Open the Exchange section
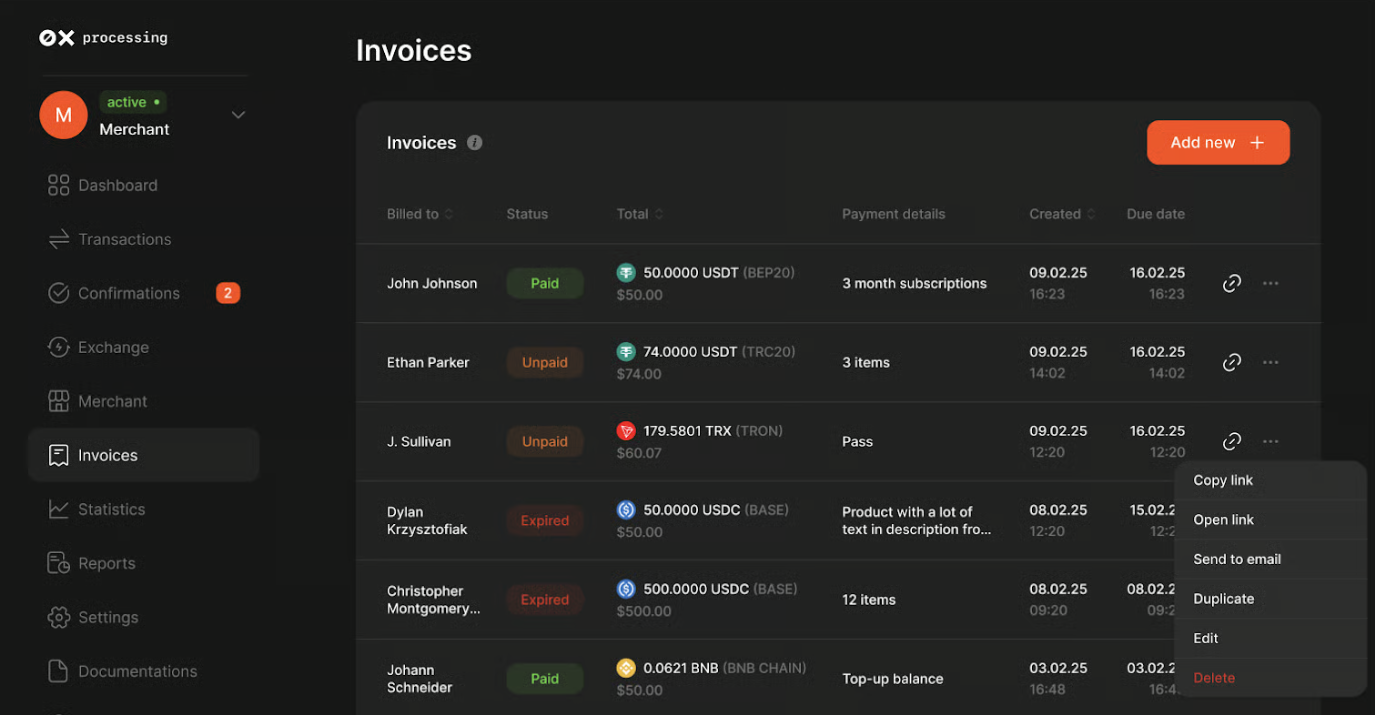Screen dimensions: 1375x715 pyautogui.click(x=113, y=347)
